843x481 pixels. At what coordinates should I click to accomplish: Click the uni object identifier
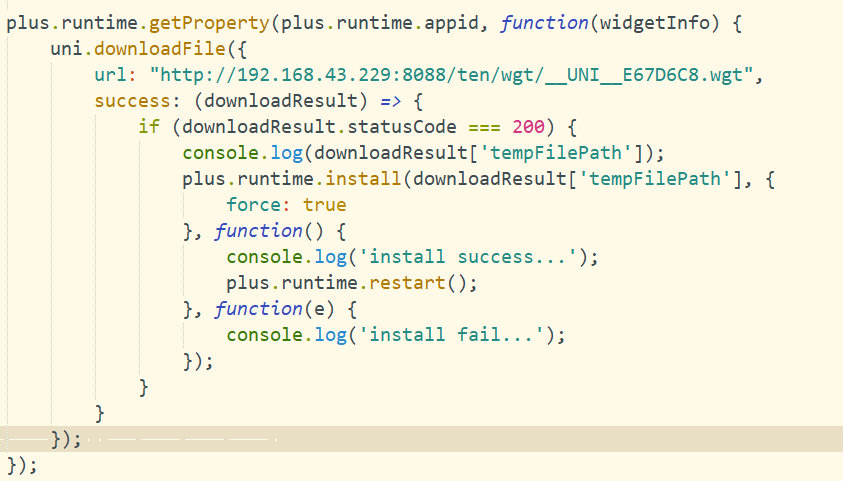tap(66, 49)
